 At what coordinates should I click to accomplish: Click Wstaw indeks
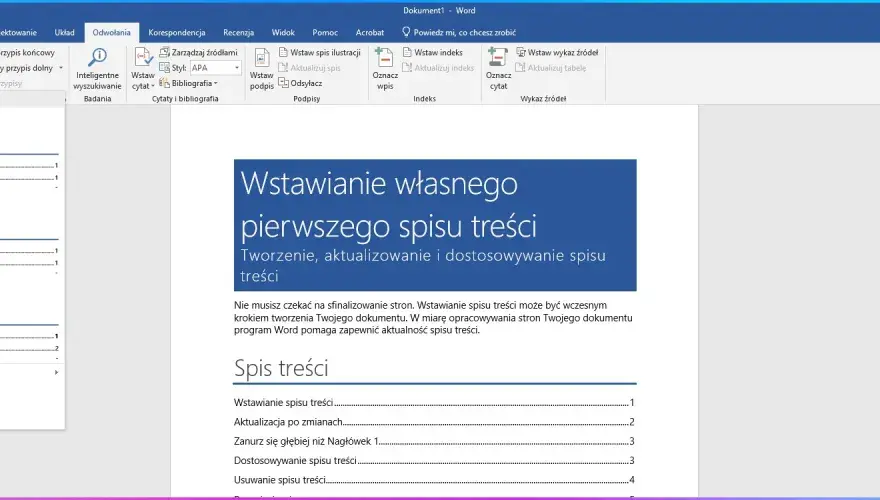(433, 52)
